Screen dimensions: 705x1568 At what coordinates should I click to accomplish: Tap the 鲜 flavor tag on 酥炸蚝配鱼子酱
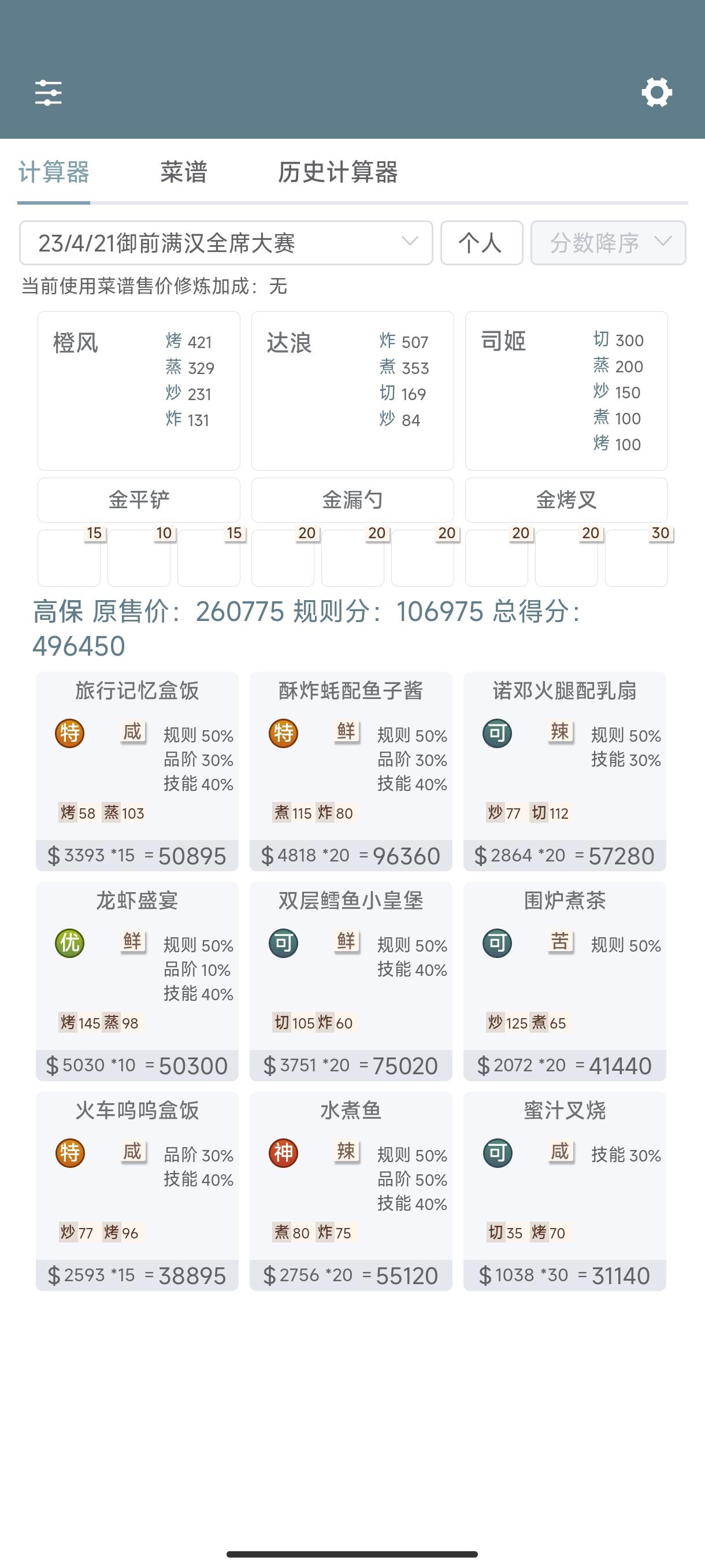click(x=347, y=731)
